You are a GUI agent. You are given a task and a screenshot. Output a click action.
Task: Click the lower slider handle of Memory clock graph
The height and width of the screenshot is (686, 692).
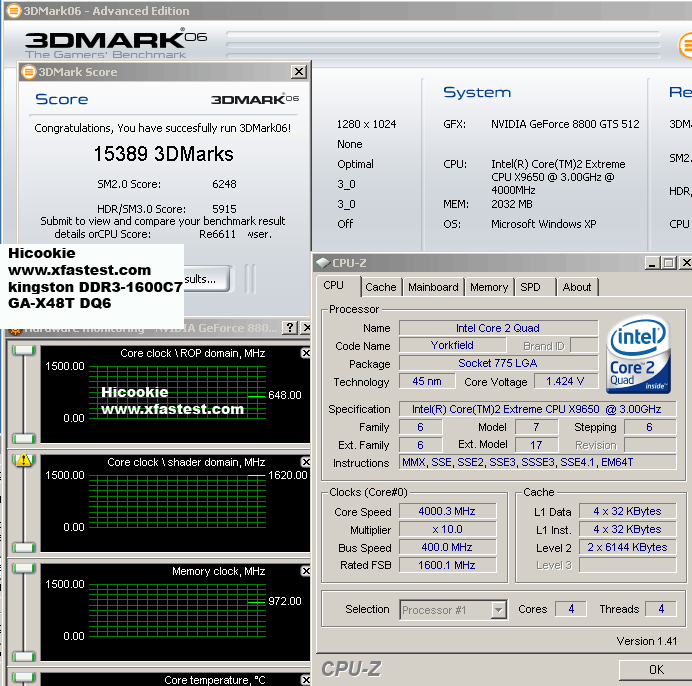tap(24, 656)
